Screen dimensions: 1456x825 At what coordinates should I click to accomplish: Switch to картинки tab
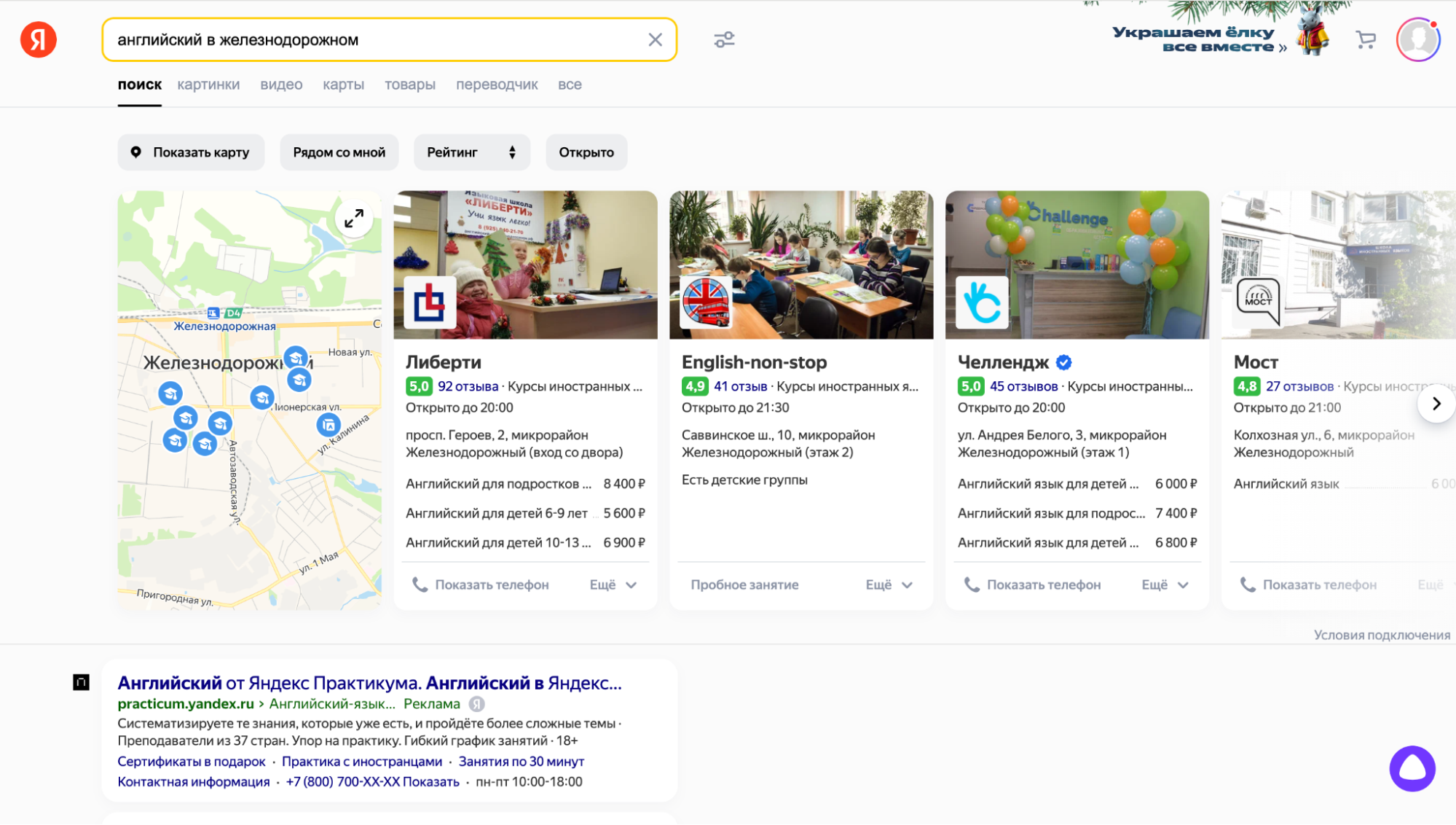pyautogui.click(x=208, y=85)
